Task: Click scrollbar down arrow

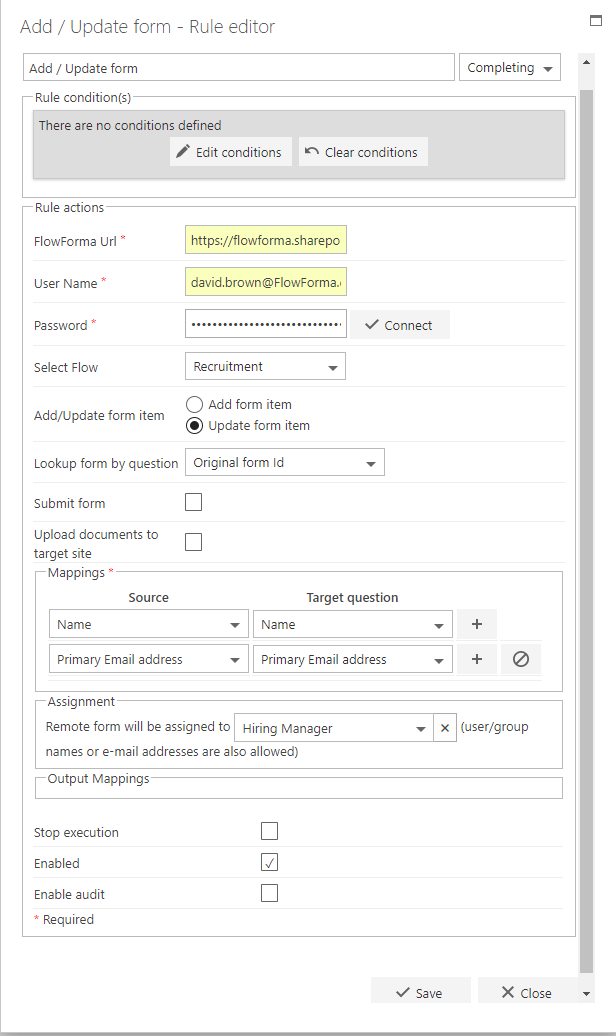Action: tap(586, 993)
